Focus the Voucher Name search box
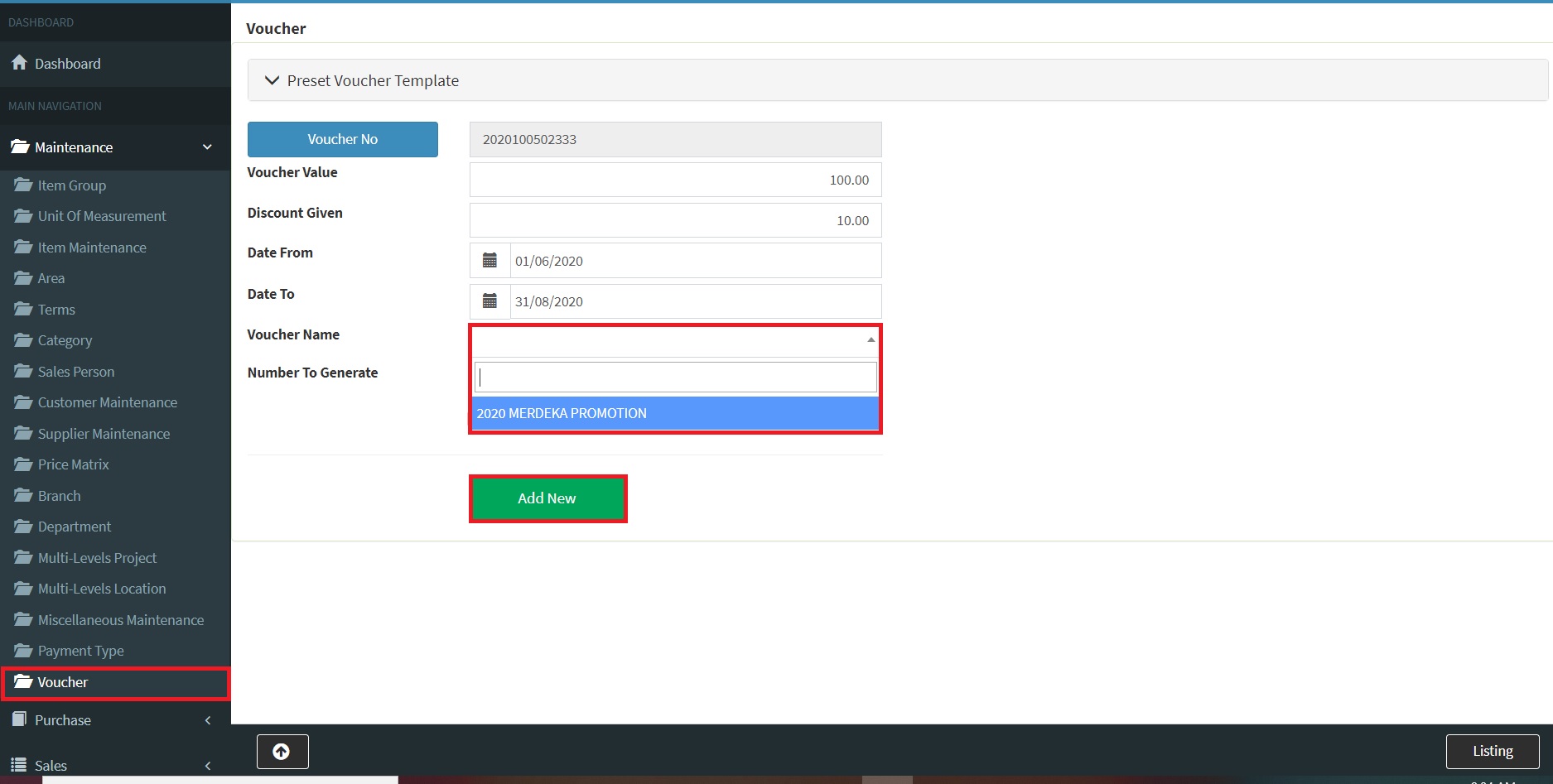The width and height of the screenshot is (1553, 784). 674,378
